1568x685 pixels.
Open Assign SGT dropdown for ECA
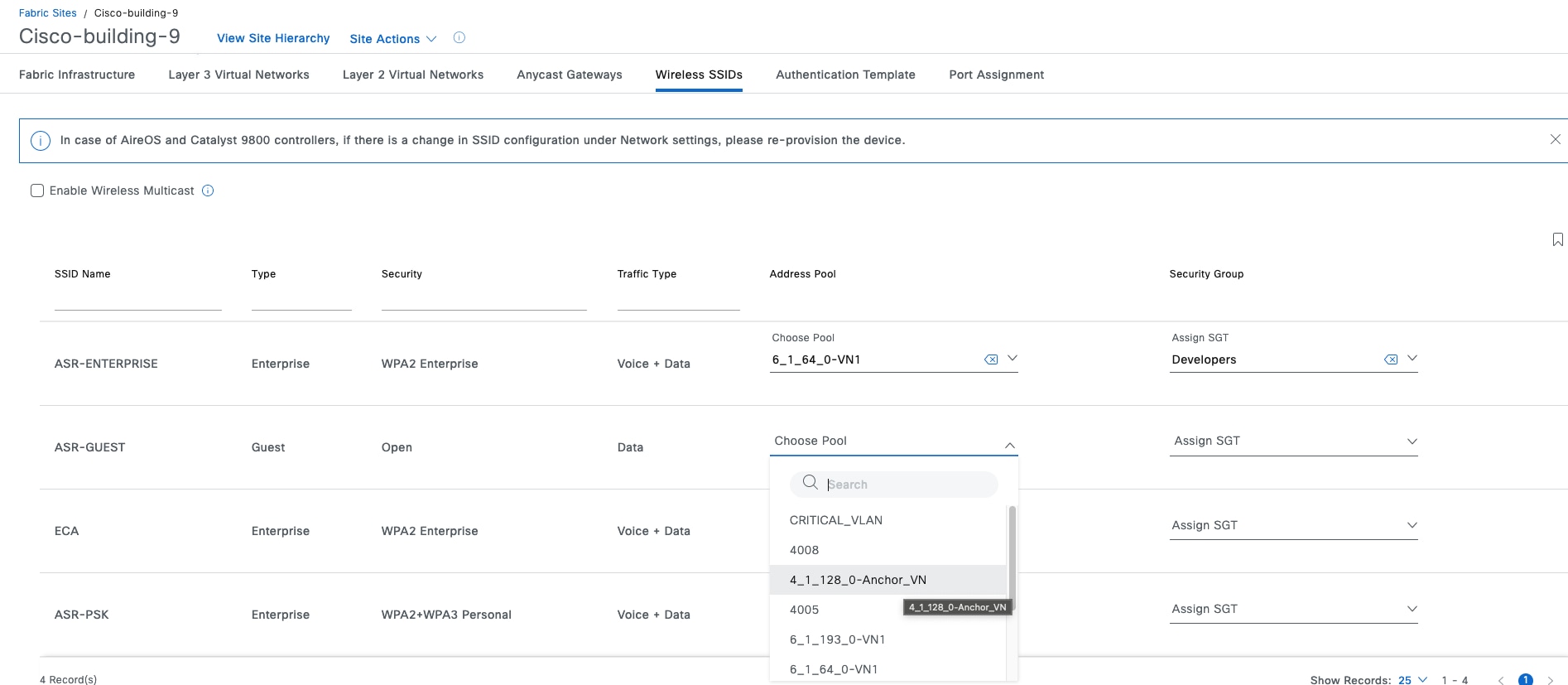pos(1293,525)
